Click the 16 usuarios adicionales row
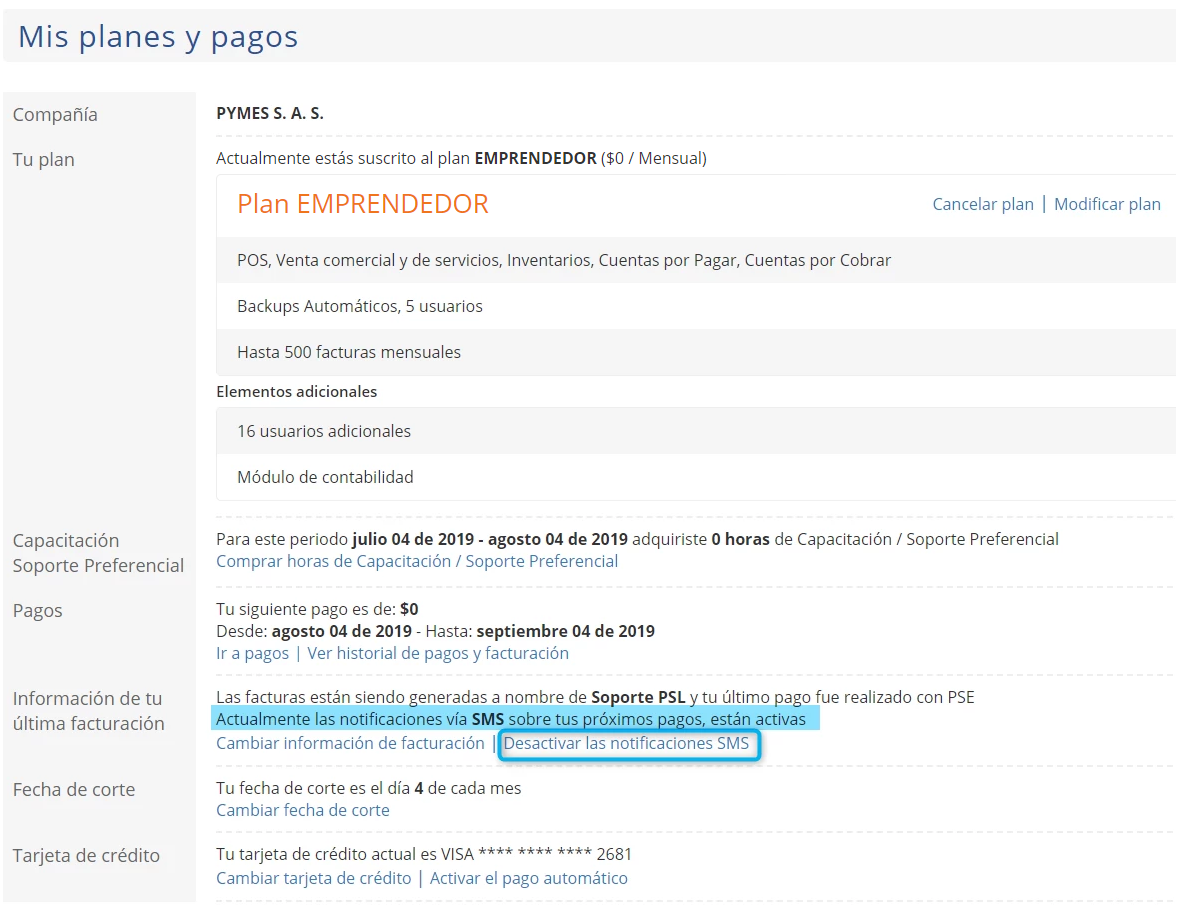 (324, 431)
